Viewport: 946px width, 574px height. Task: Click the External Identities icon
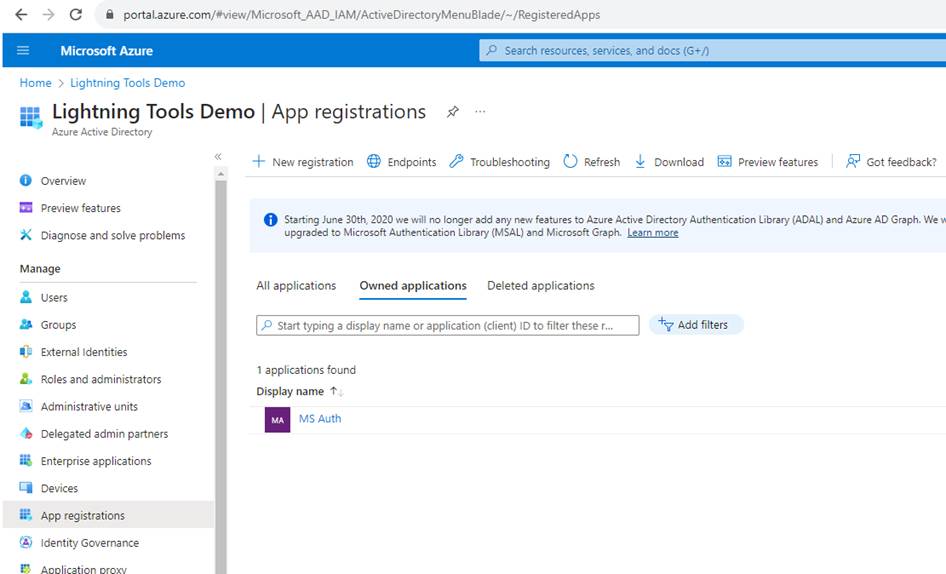25,351
